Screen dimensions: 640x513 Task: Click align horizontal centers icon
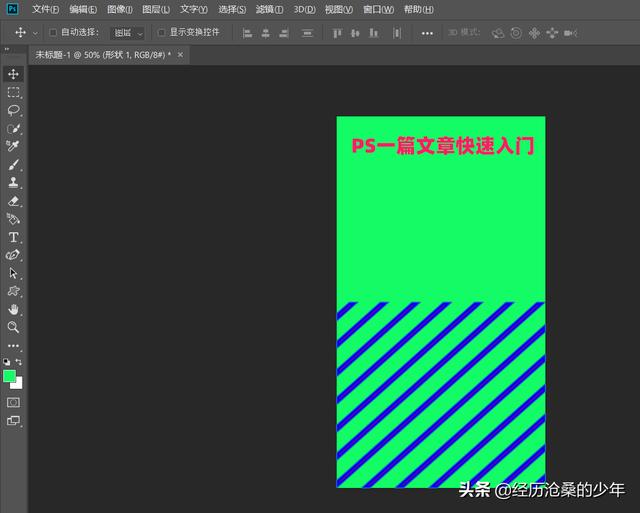265,33
